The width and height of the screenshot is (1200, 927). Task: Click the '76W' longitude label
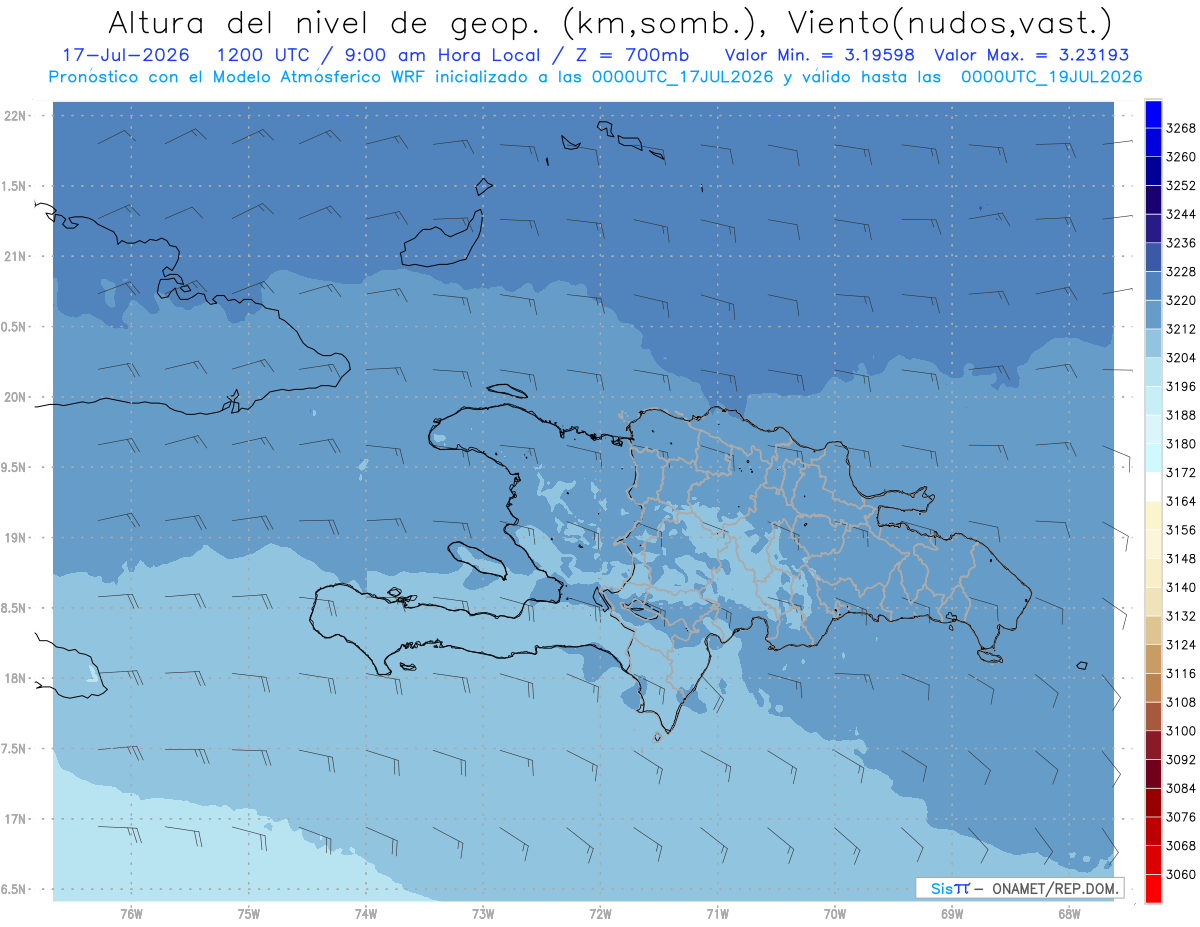click(131, 913)
